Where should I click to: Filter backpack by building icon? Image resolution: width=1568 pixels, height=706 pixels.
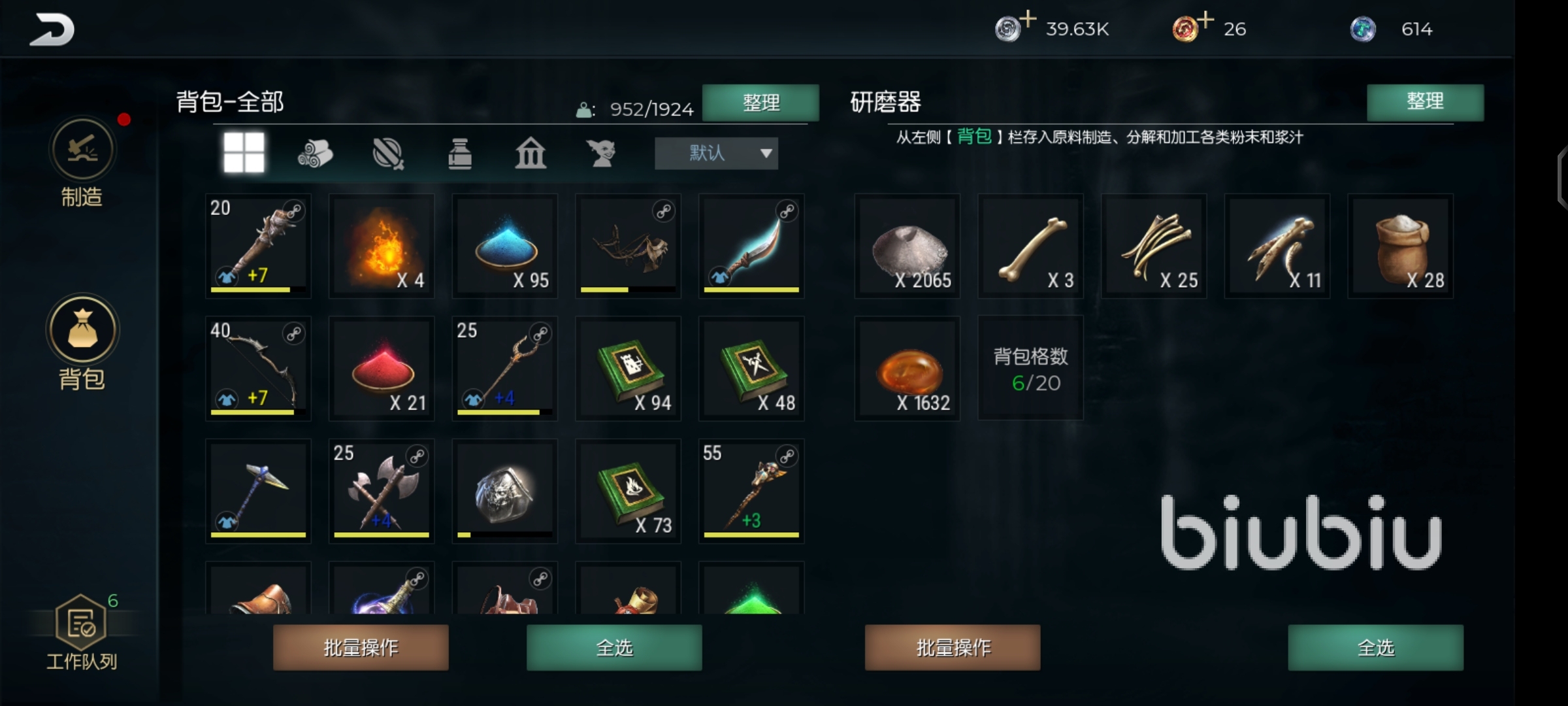[x=531, y=154]
